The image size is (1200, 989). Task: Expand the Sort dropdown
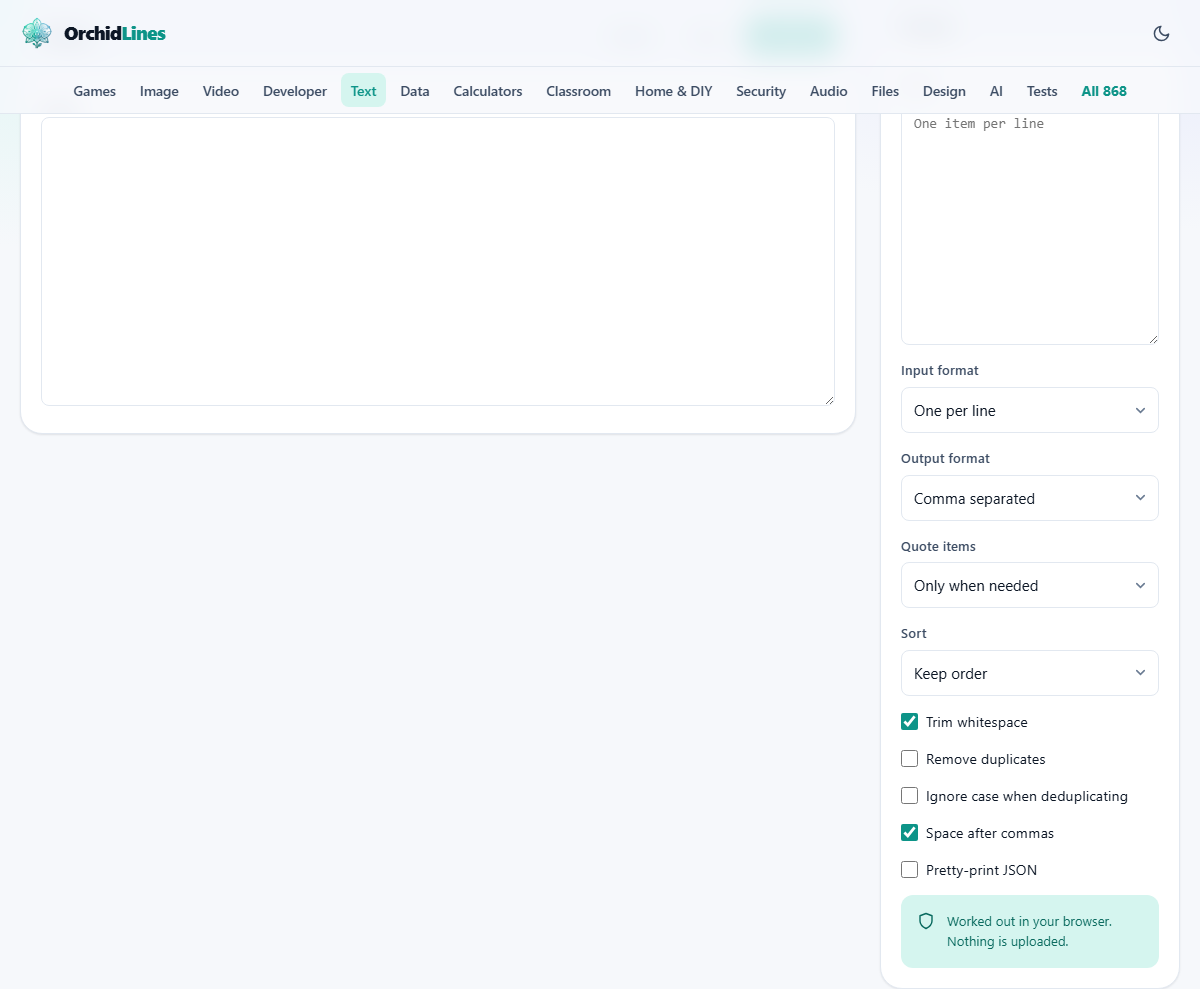tap(1030, 673)
